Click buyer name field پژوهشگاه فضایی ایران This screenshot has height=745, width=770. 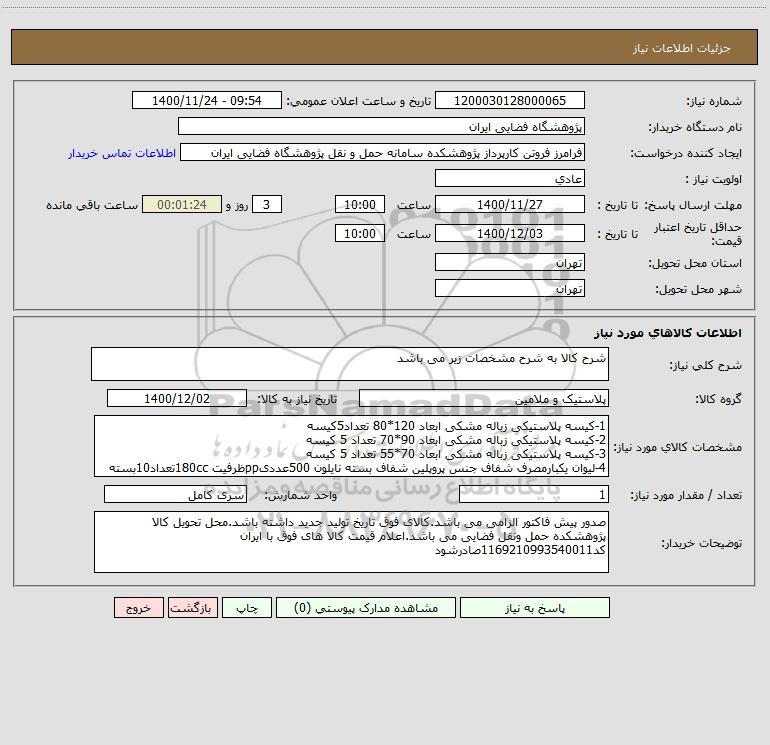click(381, 126)
